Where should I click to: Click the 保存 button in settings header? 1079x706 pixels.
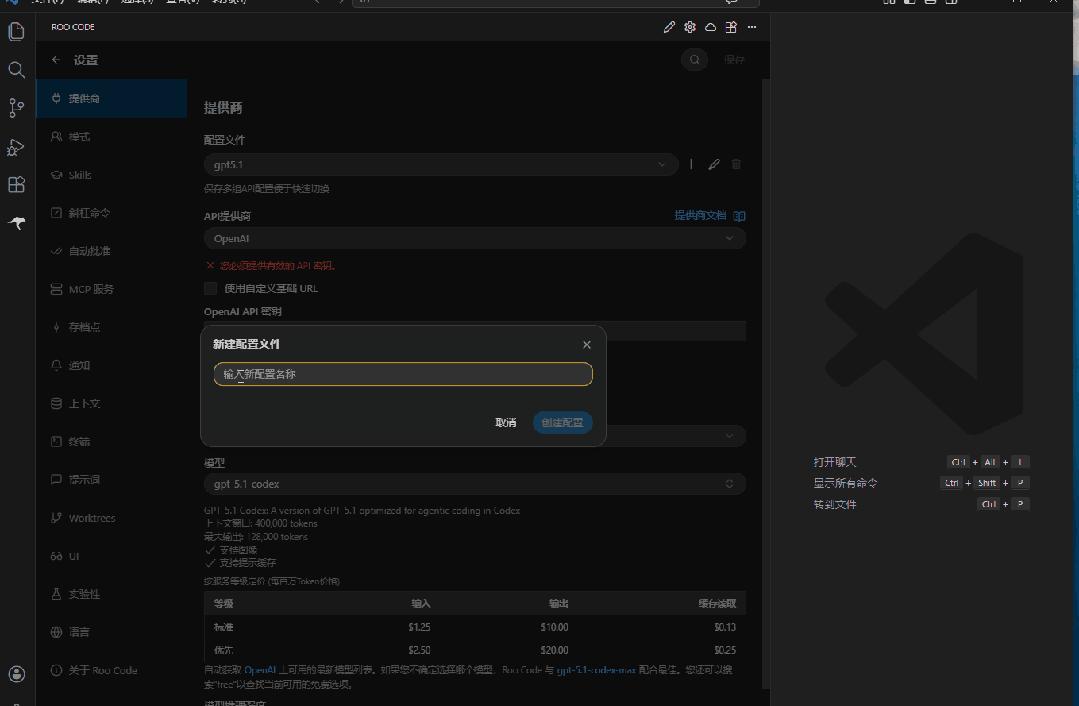734,60
